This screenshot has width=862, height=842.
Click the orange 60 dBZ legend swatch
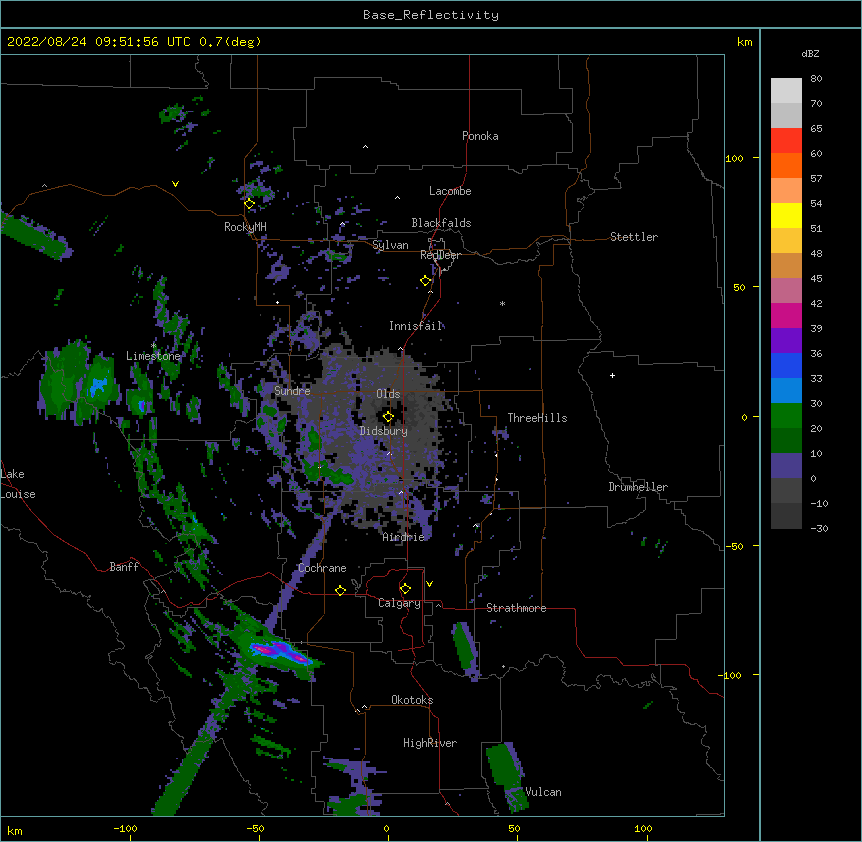(786, 165)
